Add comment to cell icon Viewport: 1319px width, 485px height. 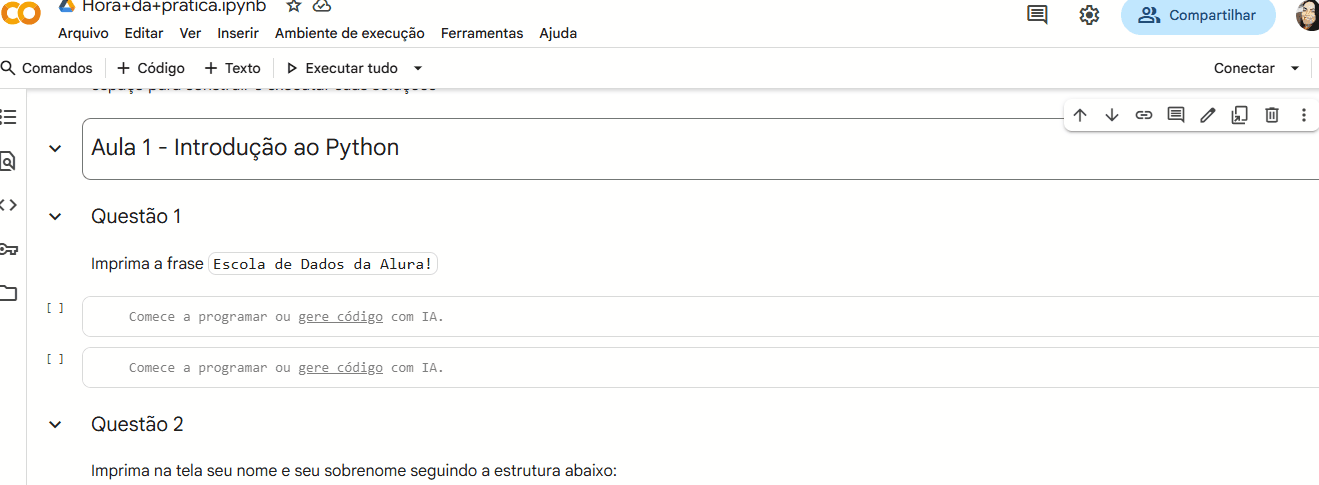point(1176,115)
